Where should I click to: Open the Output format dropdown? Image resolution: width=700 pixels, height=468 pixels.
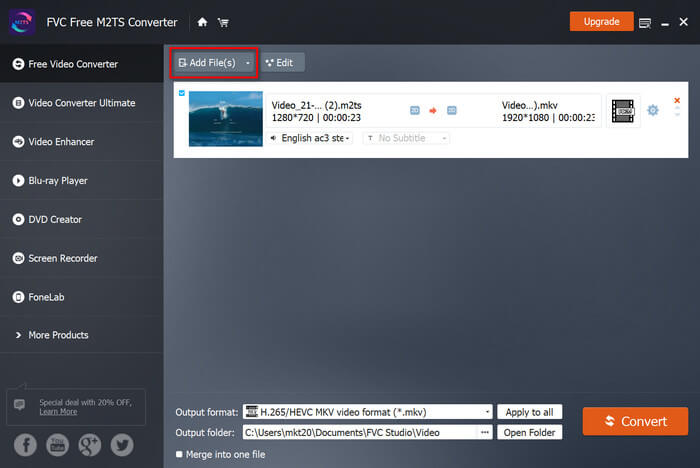(x=368, y=412)
